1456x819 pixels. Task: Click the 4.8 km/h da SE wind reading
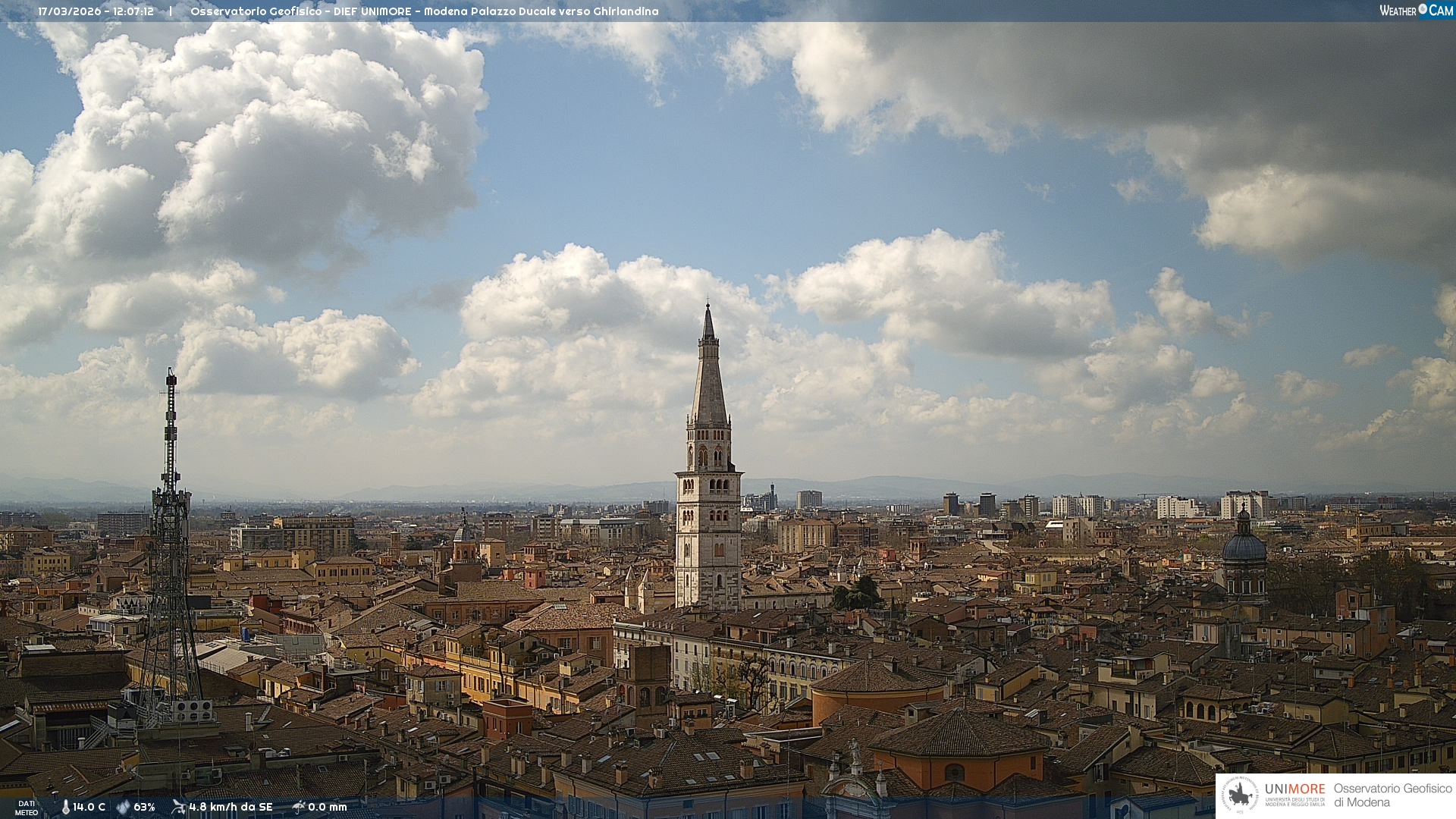(x=231, y=807)
